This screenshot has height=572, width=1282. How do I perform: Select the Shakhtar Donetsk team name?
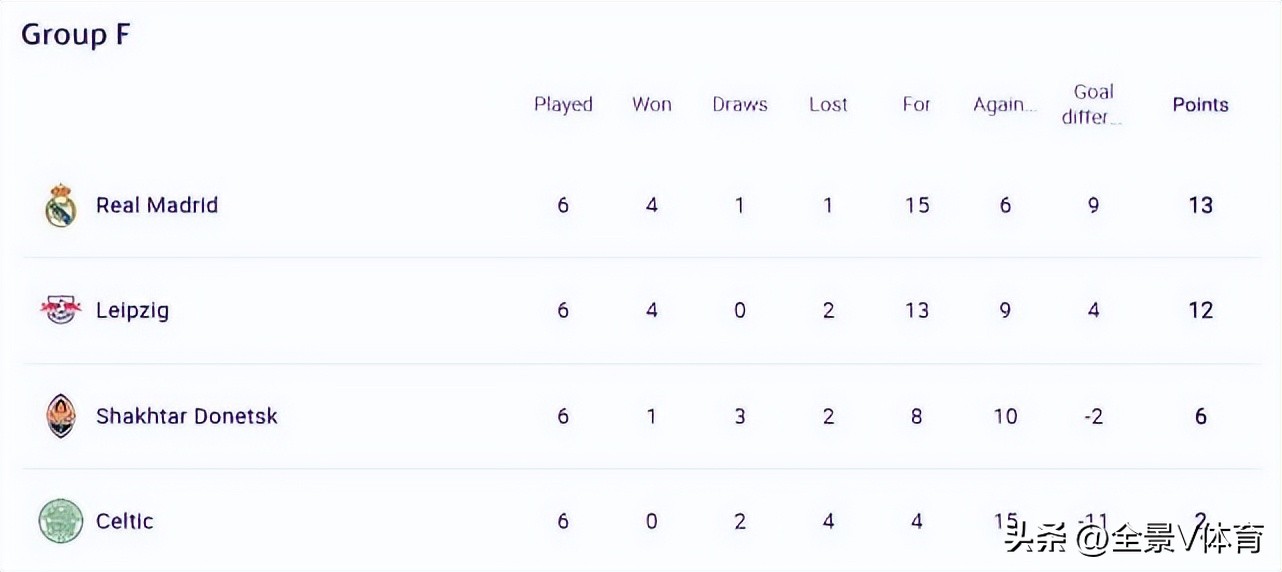coord(187,416)
